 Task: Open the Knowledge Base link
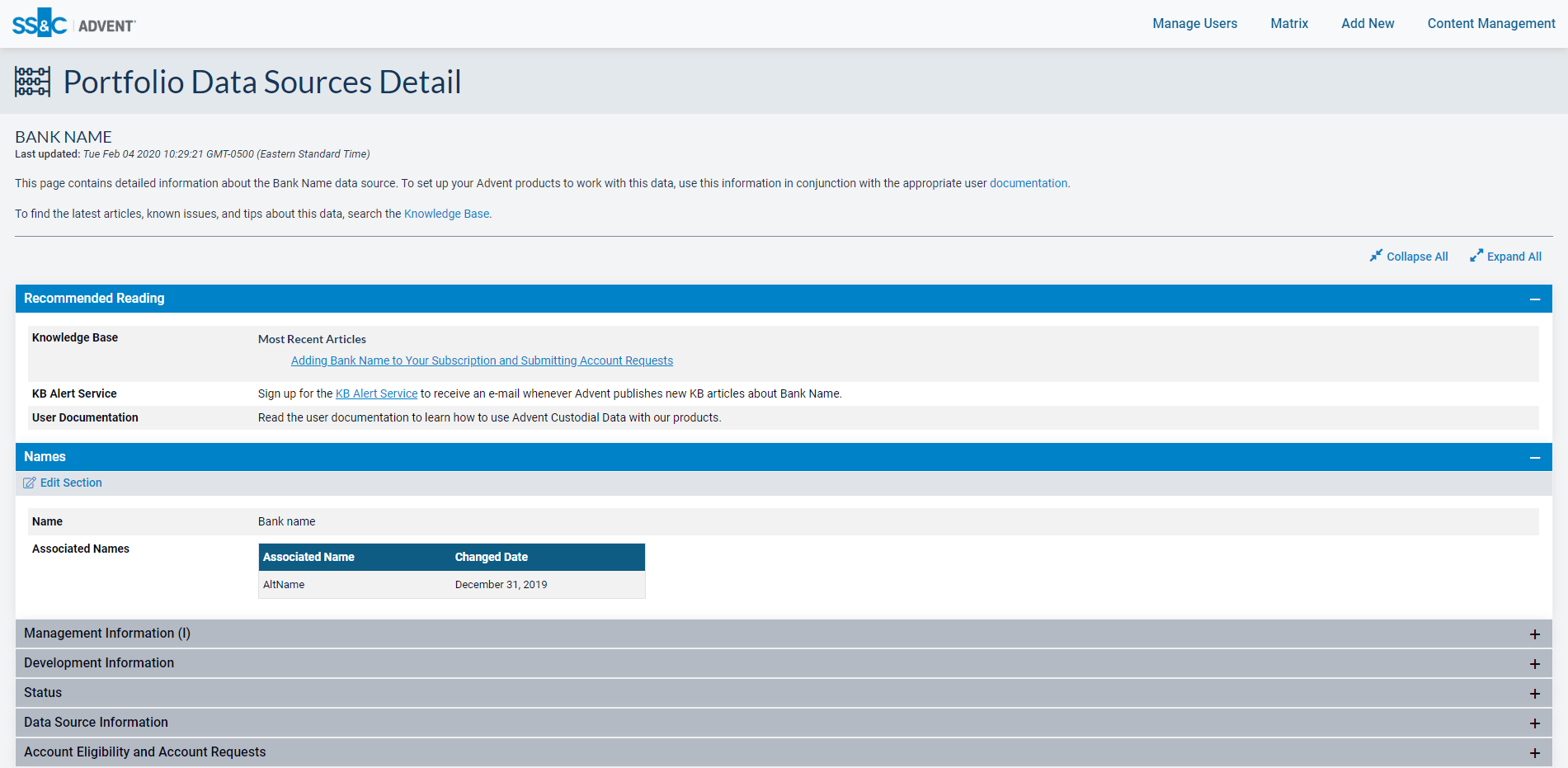[446, 213]
